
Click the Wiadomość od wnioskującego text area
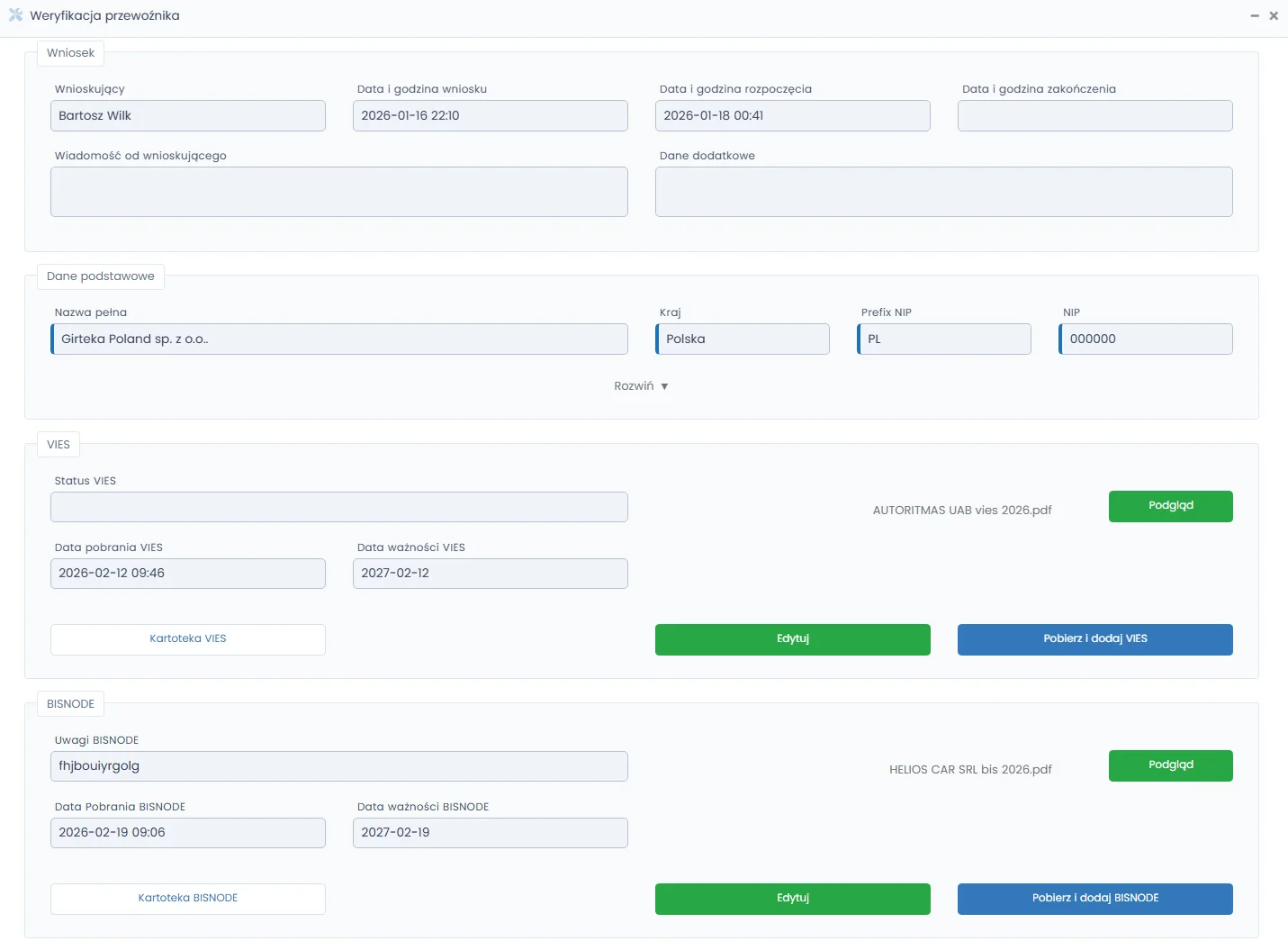tap(339, 192)
